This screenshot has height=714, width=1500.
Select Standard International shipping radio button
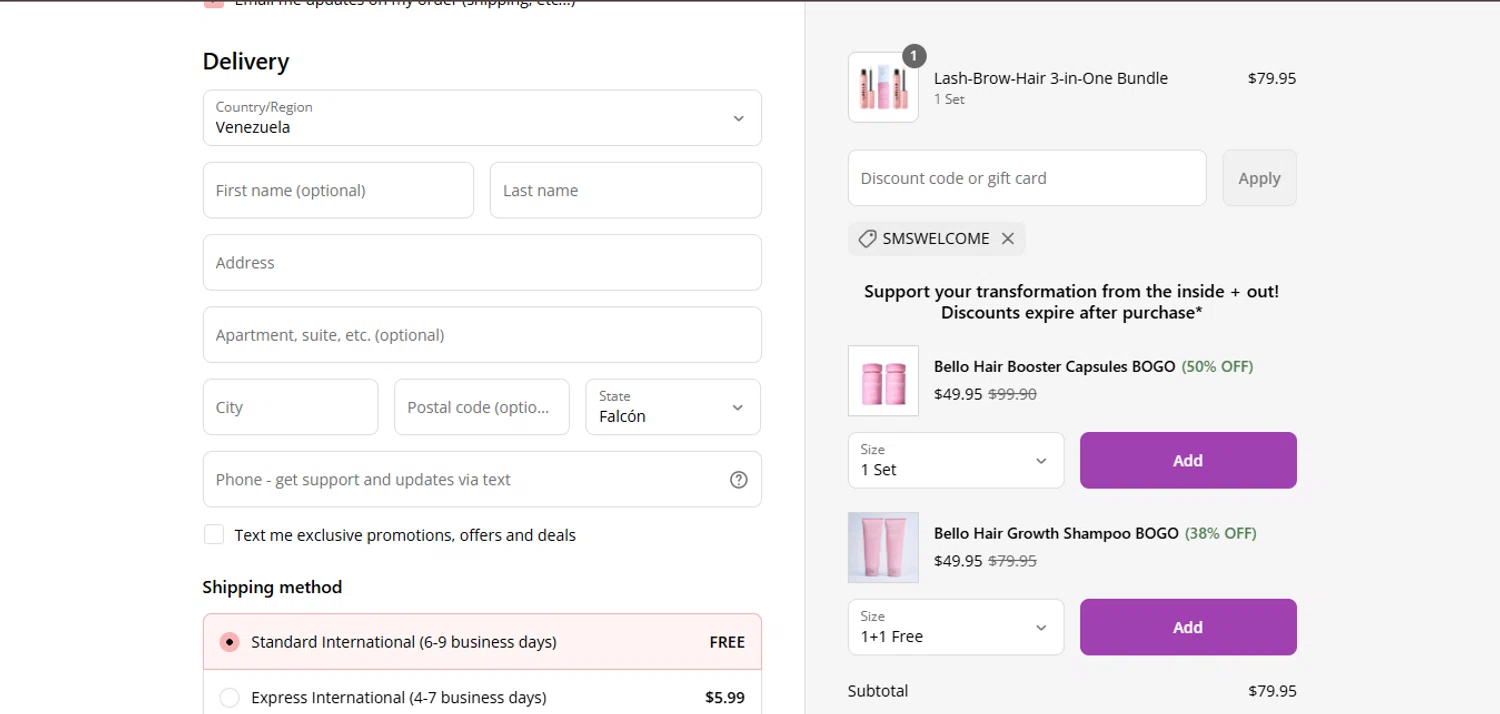click(x=230, y=642)
